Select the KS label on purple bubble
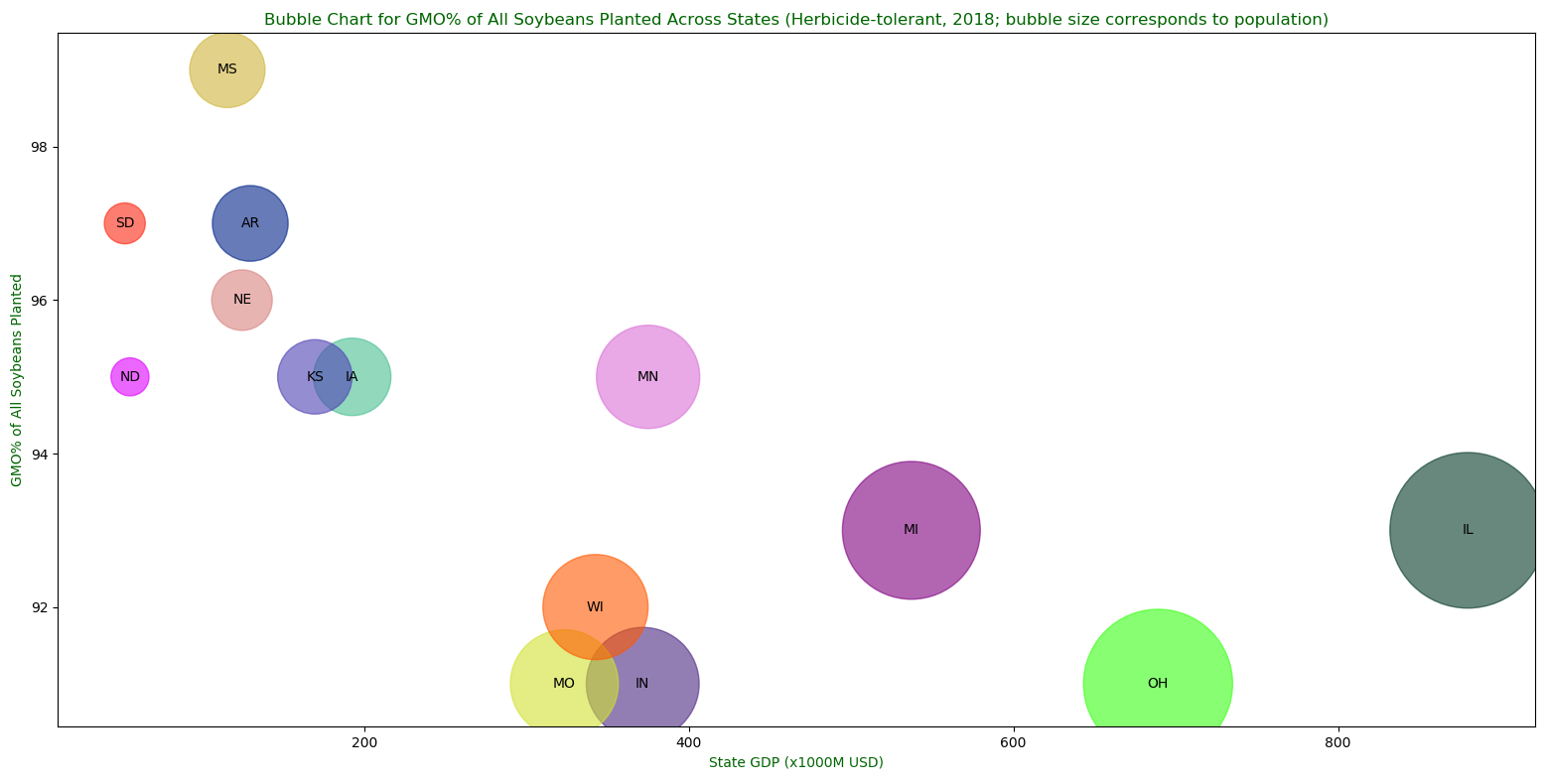Viewport: 1549px width, 784px height. (315, 377)
